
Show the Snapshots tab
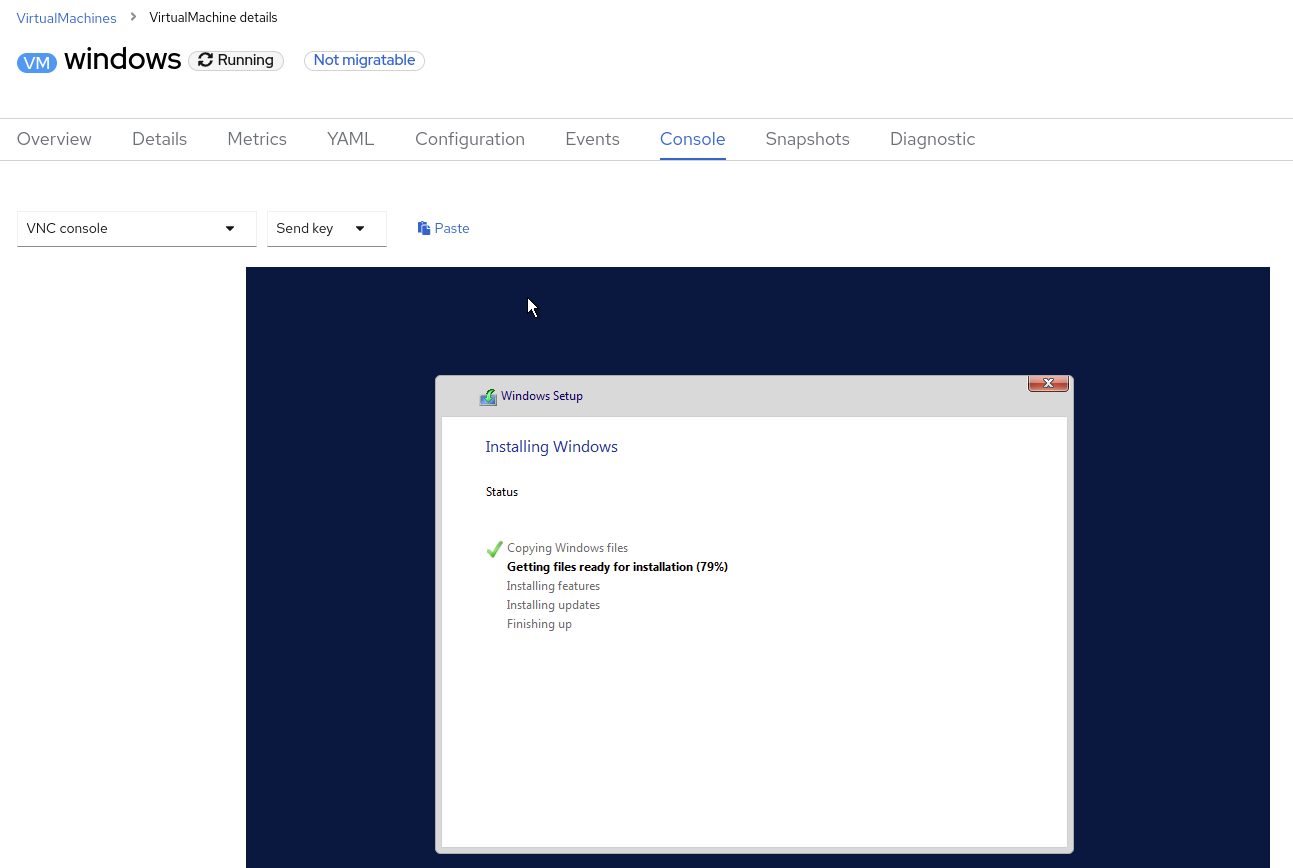807,139
